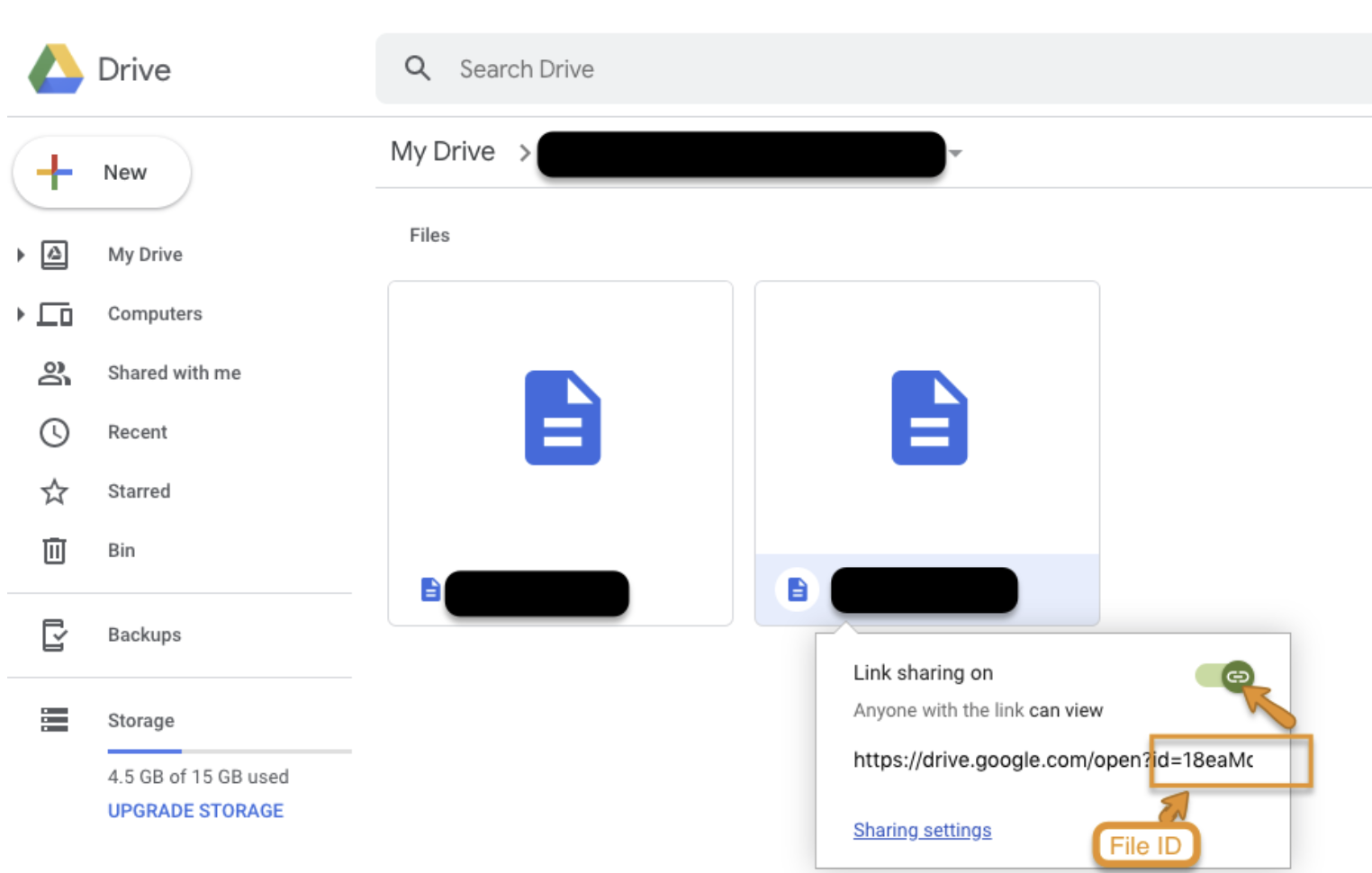Click the Search Drive input field

pos(810,69)
